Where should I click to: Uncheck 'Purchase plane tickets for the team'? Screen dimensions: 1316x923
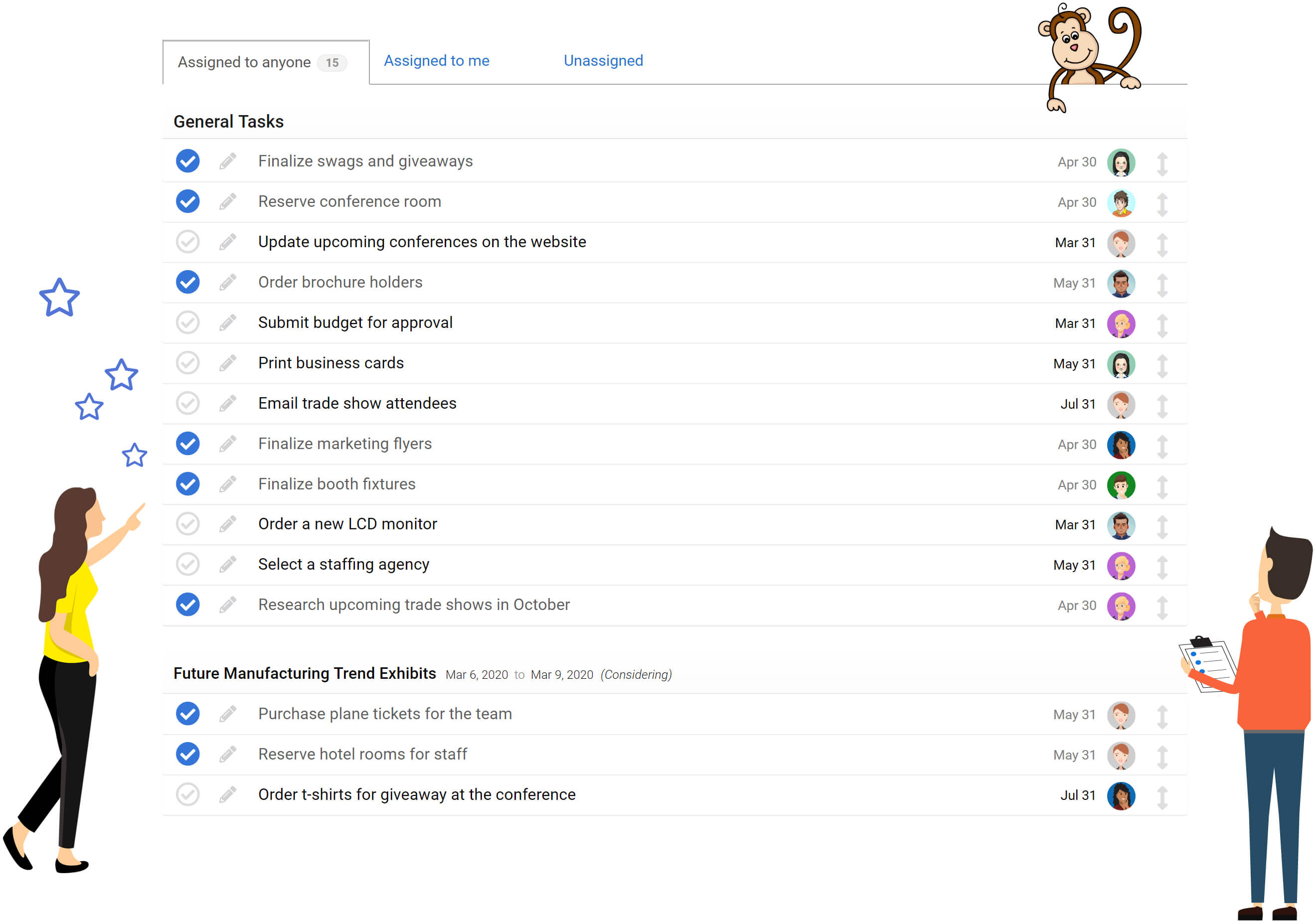(x=187, y=714)
